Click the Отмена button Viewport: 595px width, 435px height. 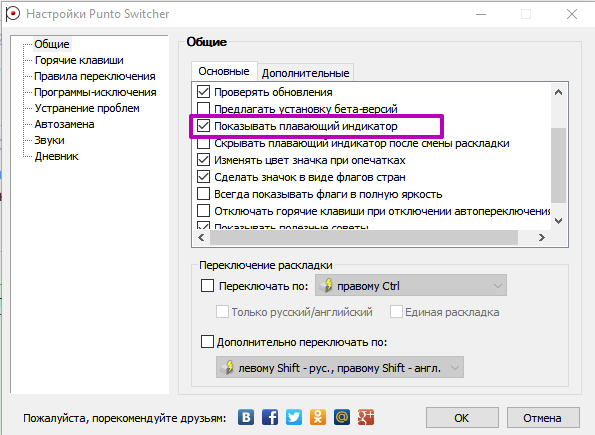(543, 418)
